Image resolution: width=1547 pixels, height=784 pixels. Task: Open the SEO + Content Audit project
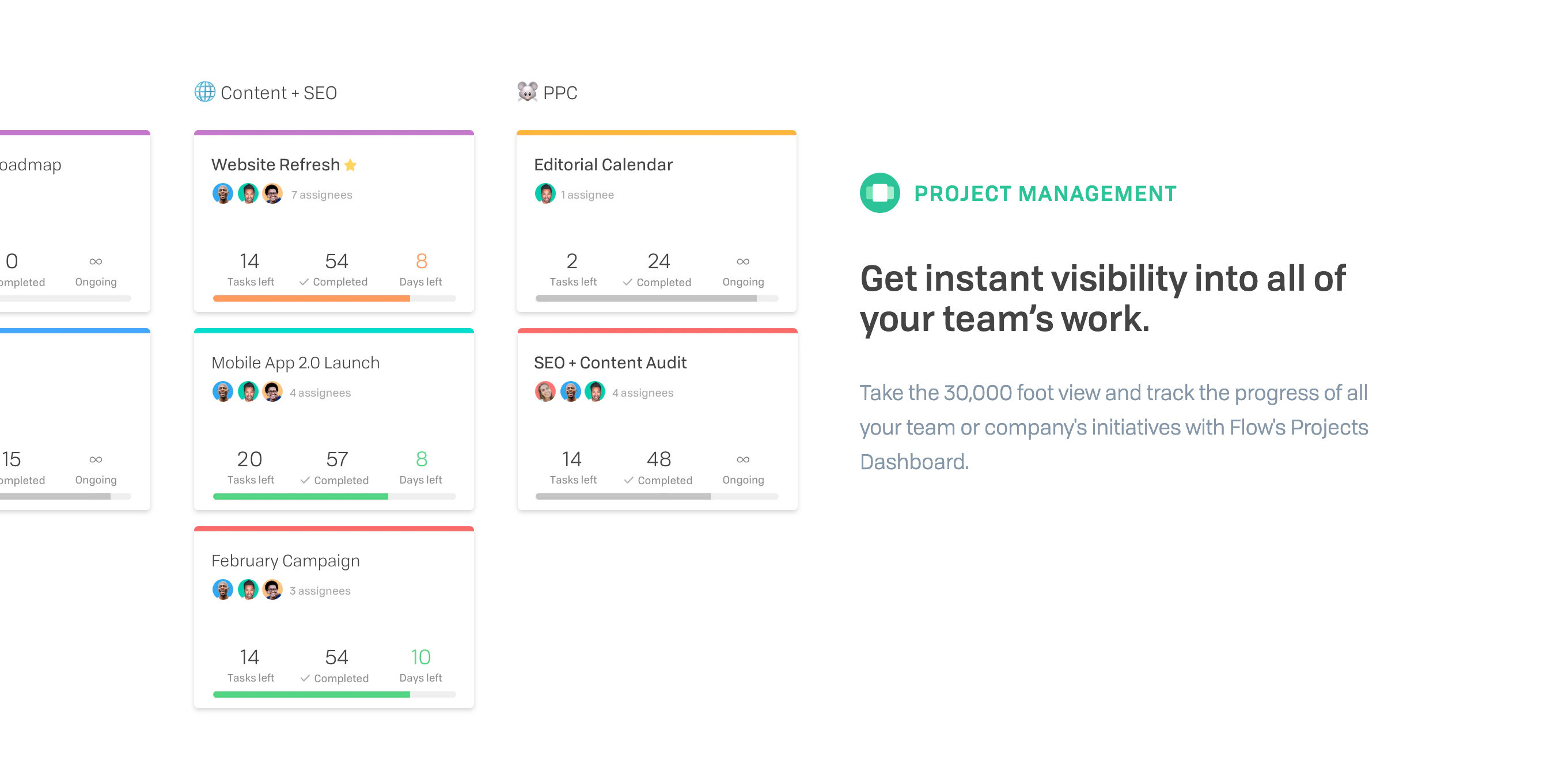click(610, 363)
